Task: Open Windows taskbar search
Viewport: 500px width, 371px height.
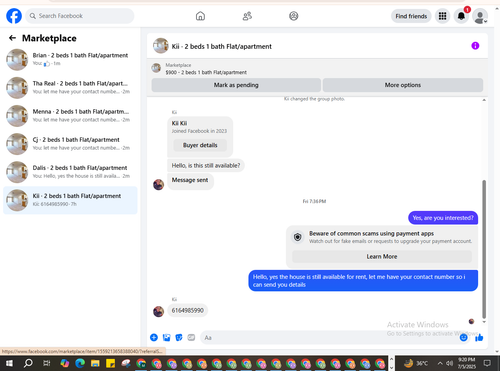Action: [x=28, y=363]
